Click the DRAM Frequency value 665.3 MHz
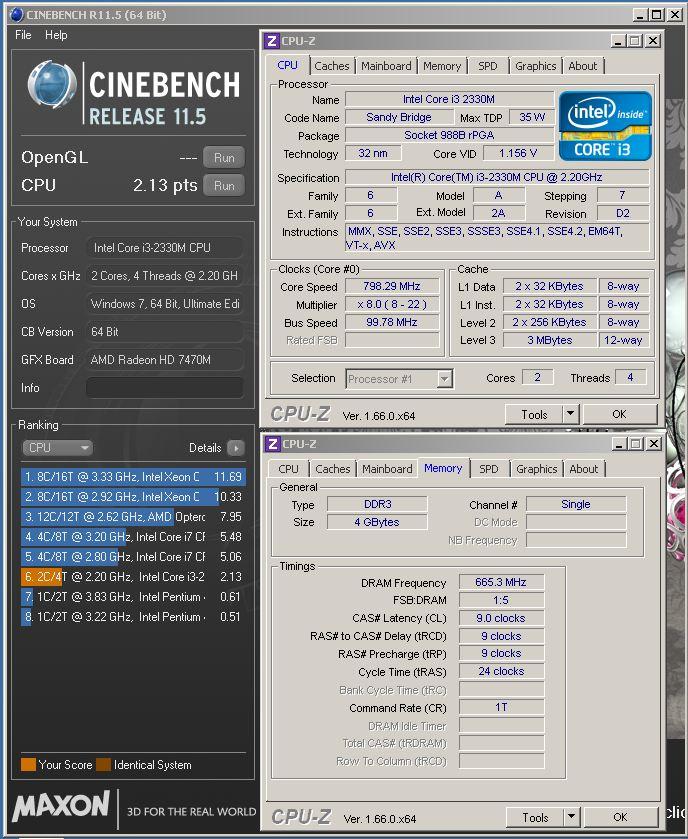 pos(501,582)
